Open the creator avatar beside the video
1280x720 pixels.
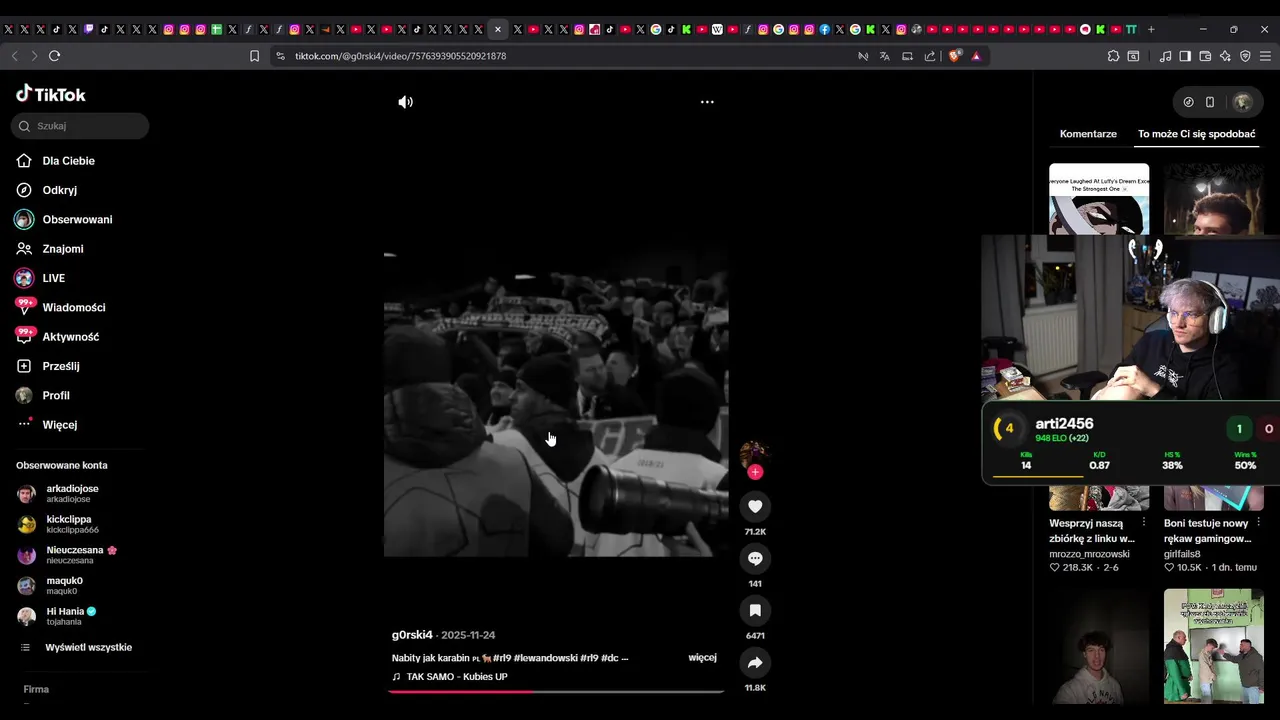tap(754, 453)
